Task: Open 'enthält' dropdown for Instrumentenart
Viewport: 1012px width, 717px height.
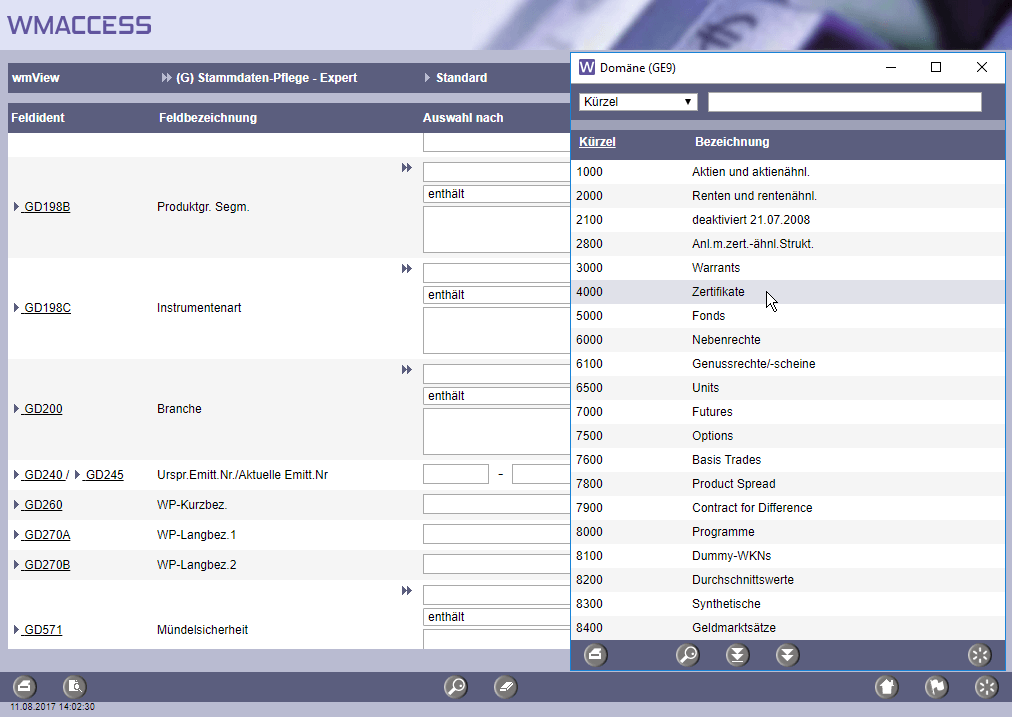Action: tap(496, 295)
